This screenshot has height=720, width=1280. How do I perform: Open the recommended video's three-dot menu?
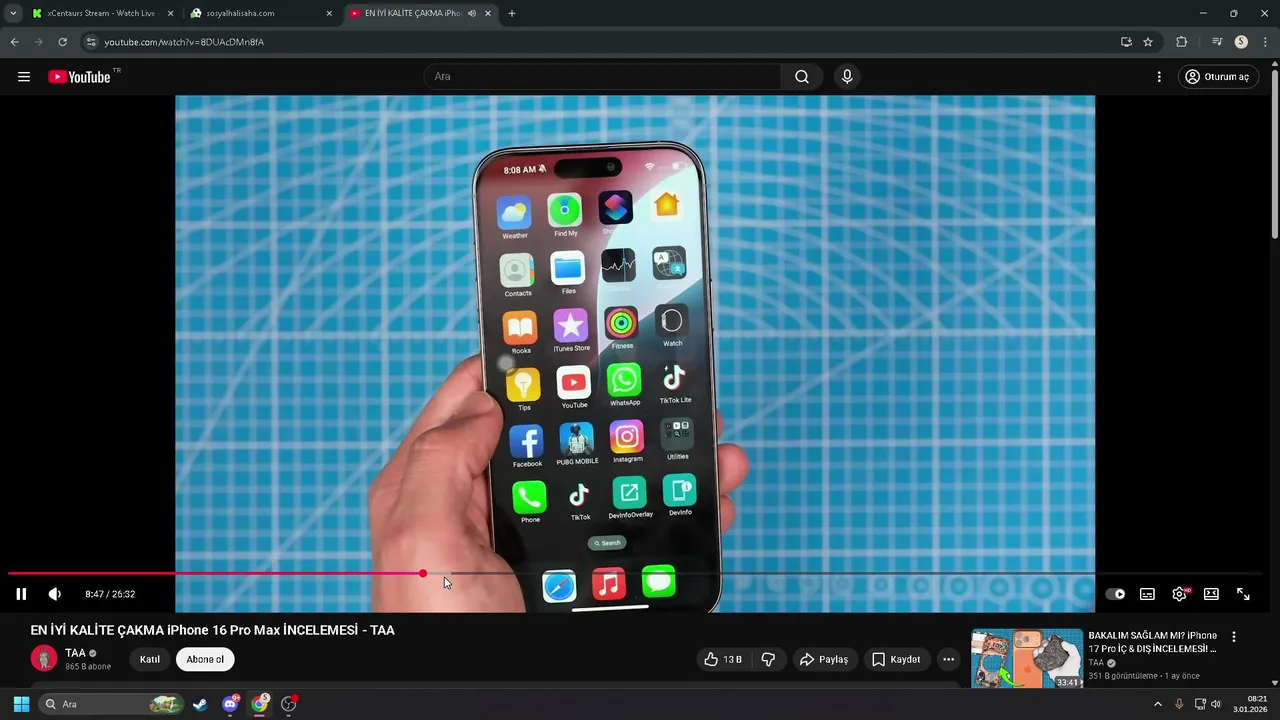click(1233, 637)
